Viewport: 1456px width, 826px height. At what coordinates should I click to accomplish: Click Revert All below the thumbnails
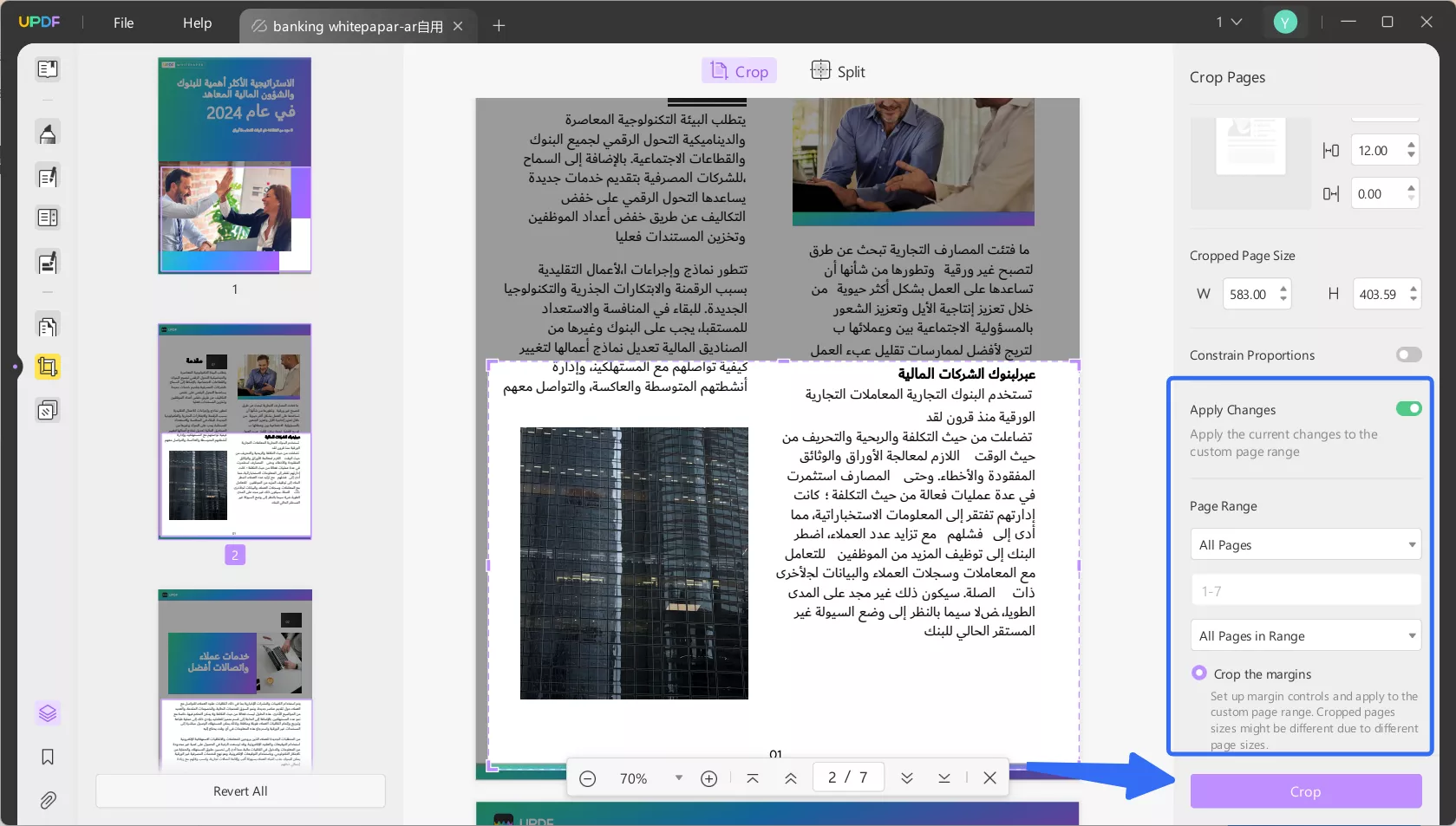(x=240, y=790)
